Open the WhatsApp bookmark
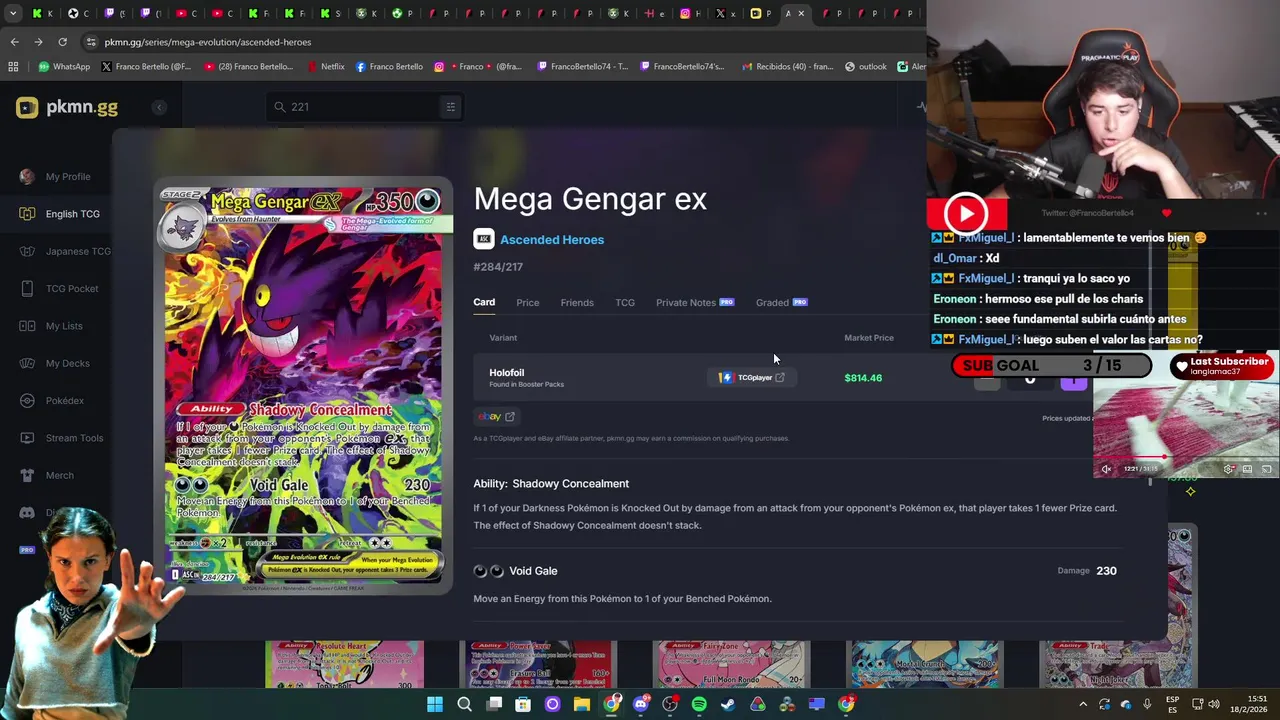 [64, 67]
